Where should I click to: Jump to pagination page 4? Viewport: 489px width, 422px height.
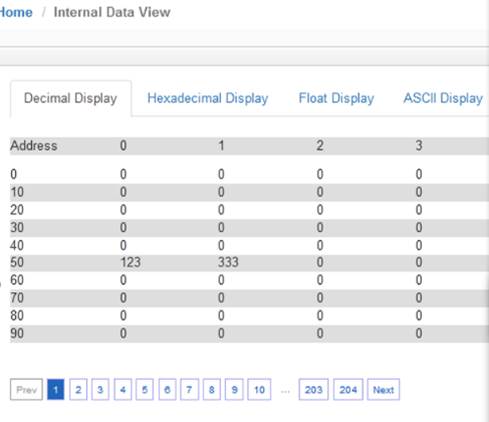click(x=123, y=389)
